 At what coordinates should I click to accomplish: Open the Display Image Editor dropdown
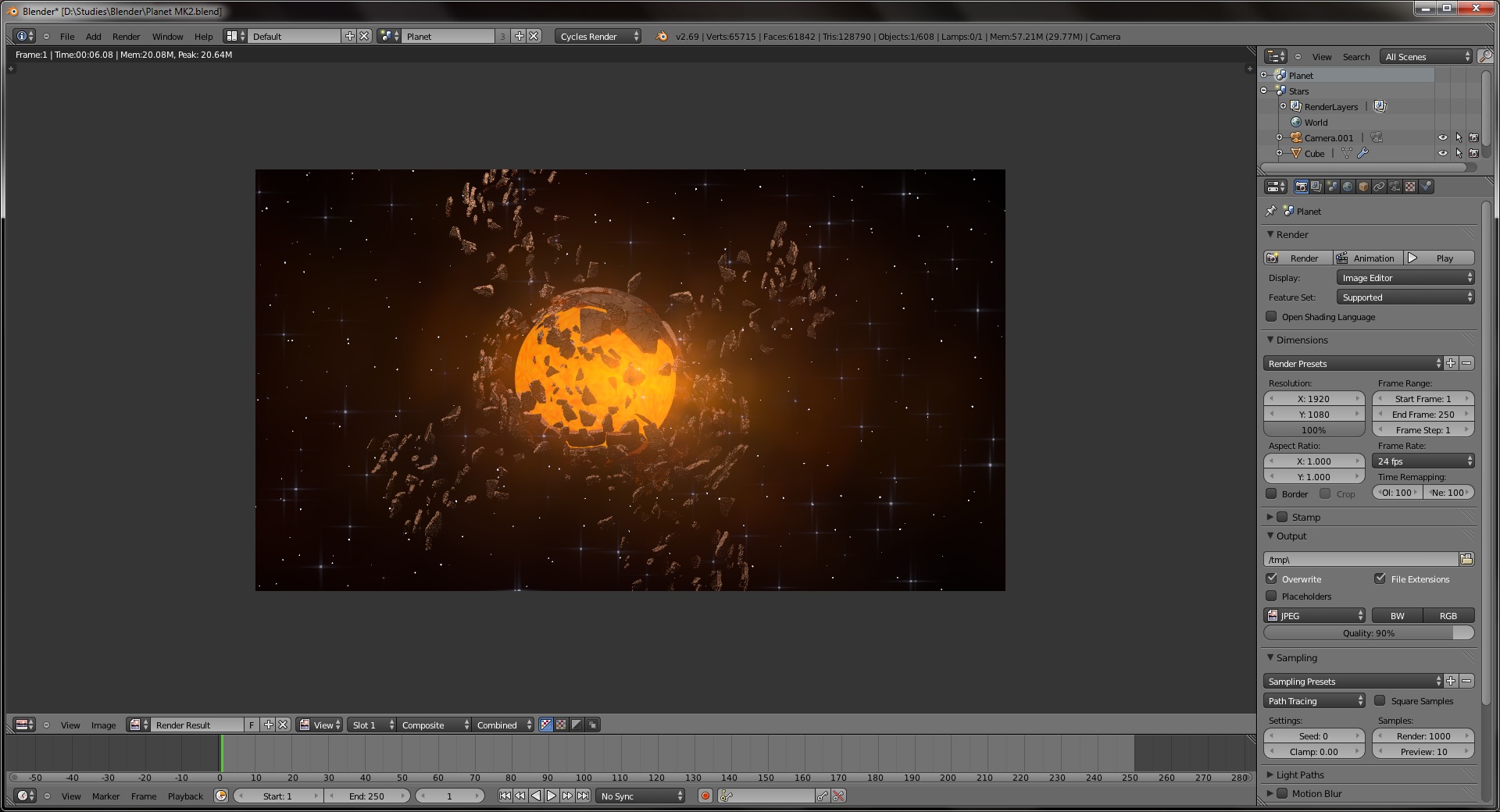1405,277
